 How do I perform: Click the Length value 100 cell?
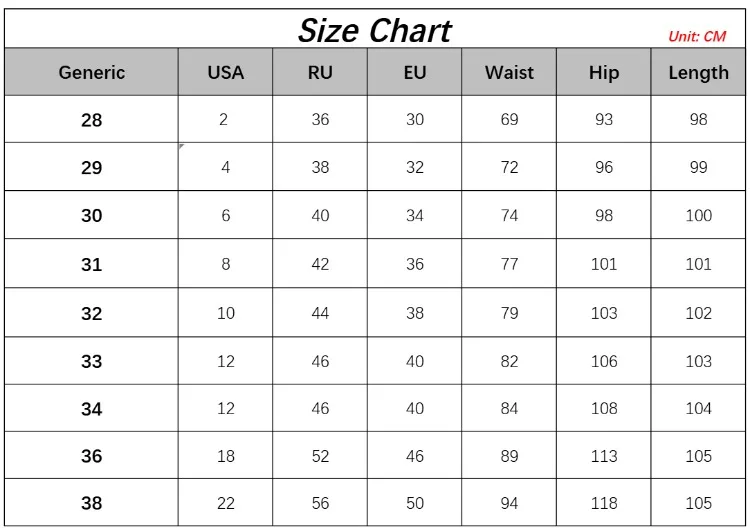[698, 215]
